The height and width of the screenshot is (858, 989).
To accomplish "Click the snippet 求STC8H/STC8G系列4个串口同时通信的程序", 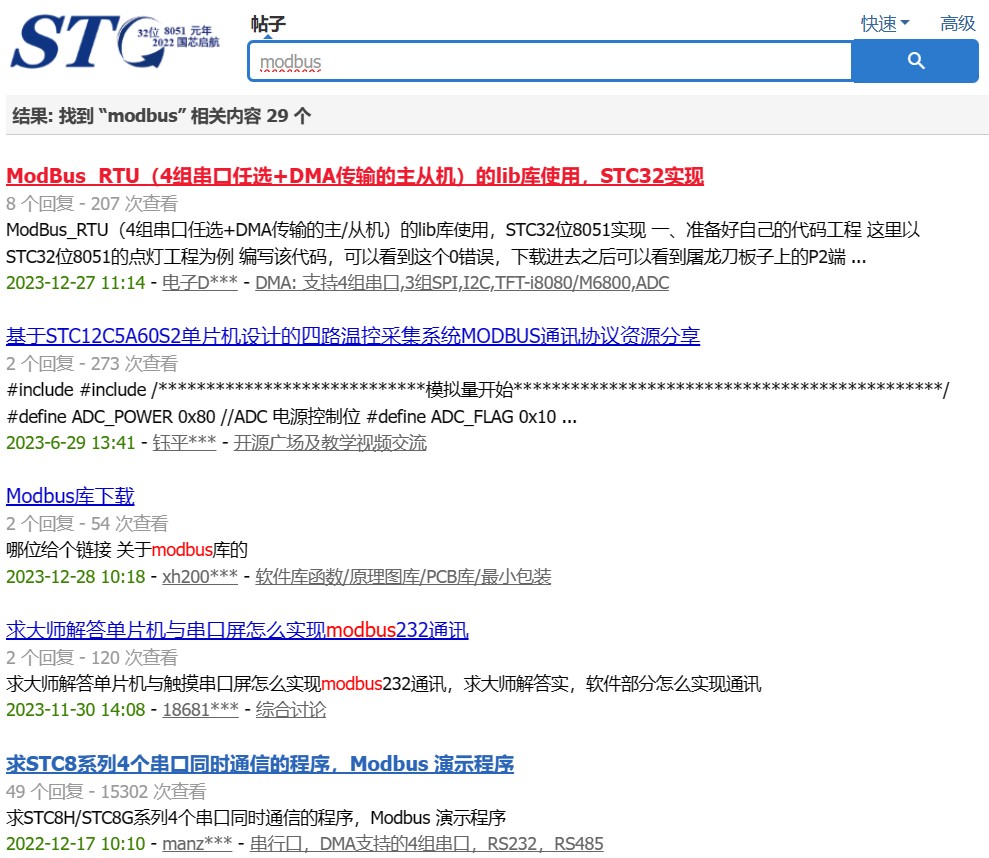I will (x=256, y=818).
